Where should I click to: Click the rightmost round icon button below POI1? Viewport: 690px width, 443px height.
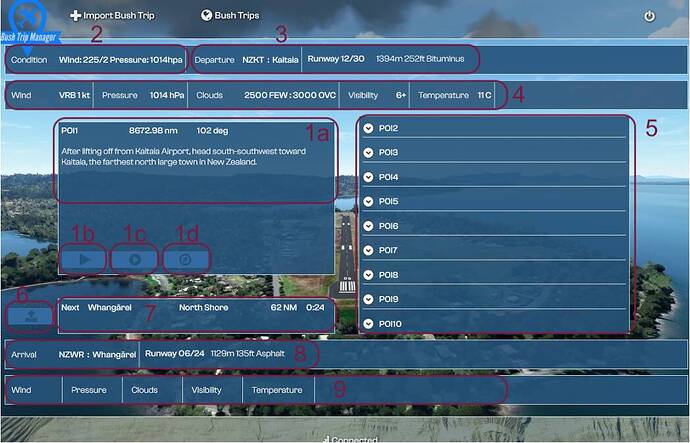[x=185, y=259]
